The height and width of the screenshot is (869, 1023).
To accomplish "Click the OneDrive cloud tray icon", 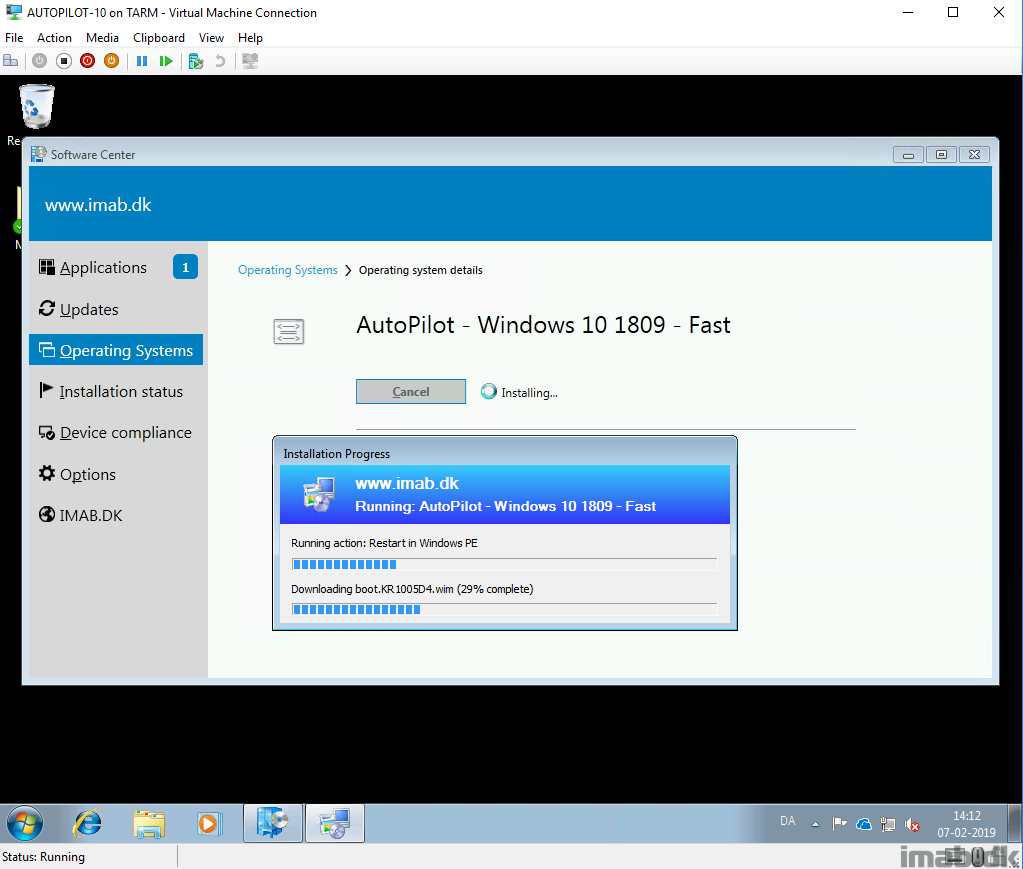I will (864, 825).
